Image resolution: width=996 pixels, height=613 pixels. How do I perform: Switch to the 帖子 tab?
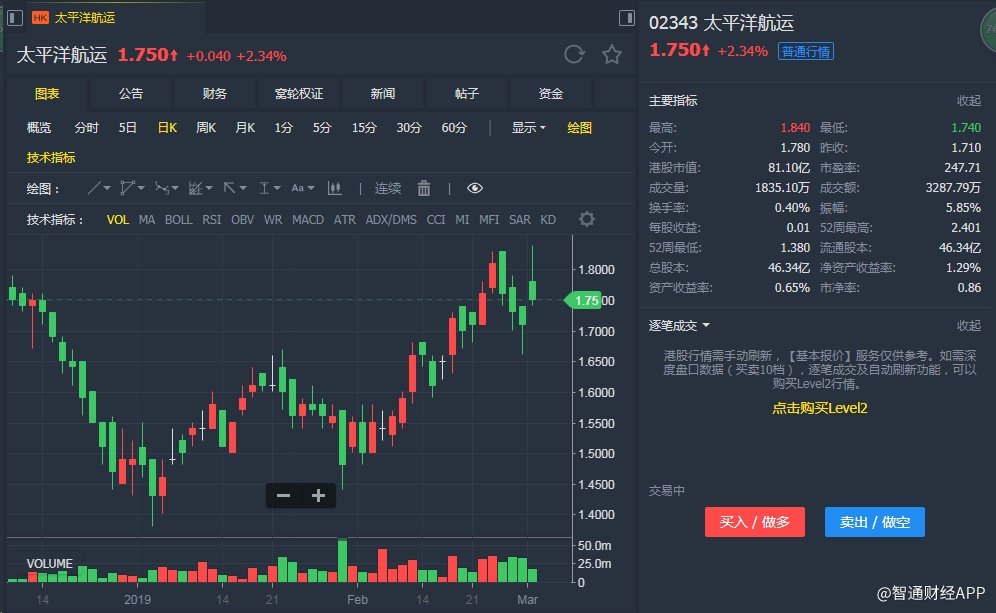click(466, 93)
